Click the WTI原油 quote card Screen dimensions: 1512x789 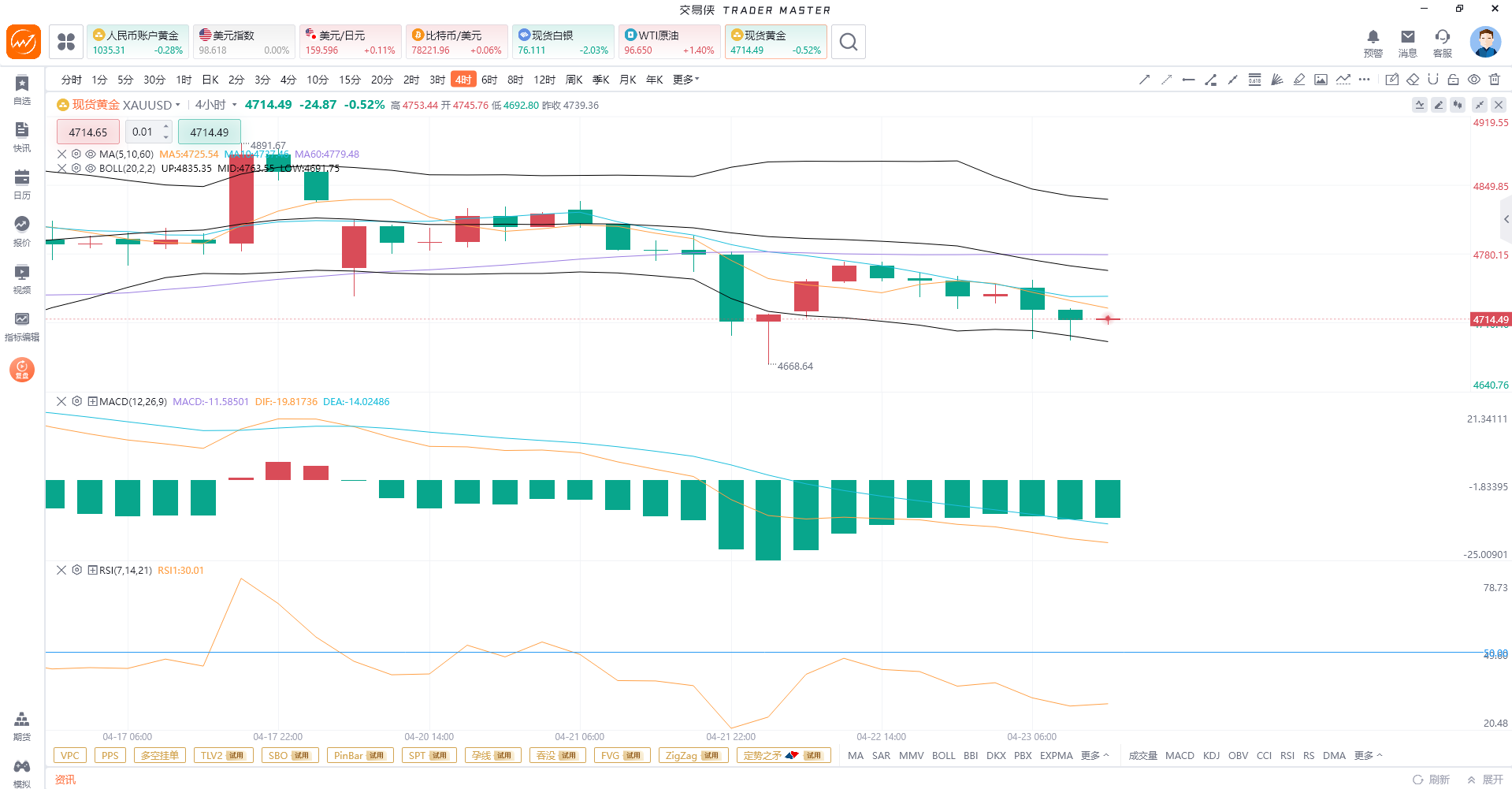[669, 42]
